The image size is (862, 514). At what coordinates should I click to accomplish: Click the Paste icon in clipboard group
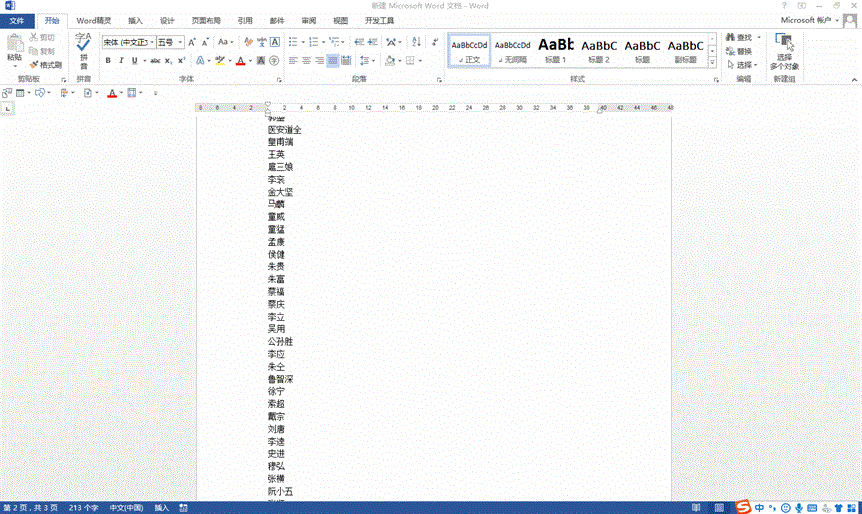pos(14,47)
